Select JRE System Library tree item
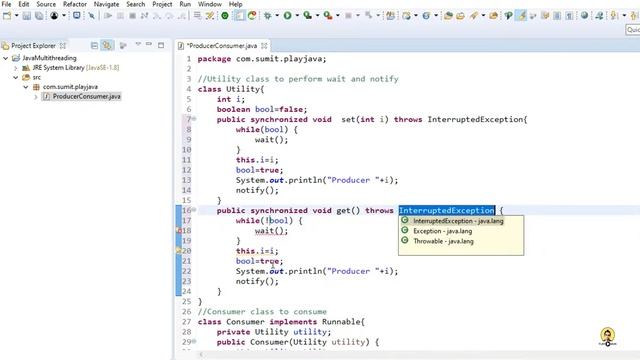Screen dimensions: 640x360 click(71, 68)
